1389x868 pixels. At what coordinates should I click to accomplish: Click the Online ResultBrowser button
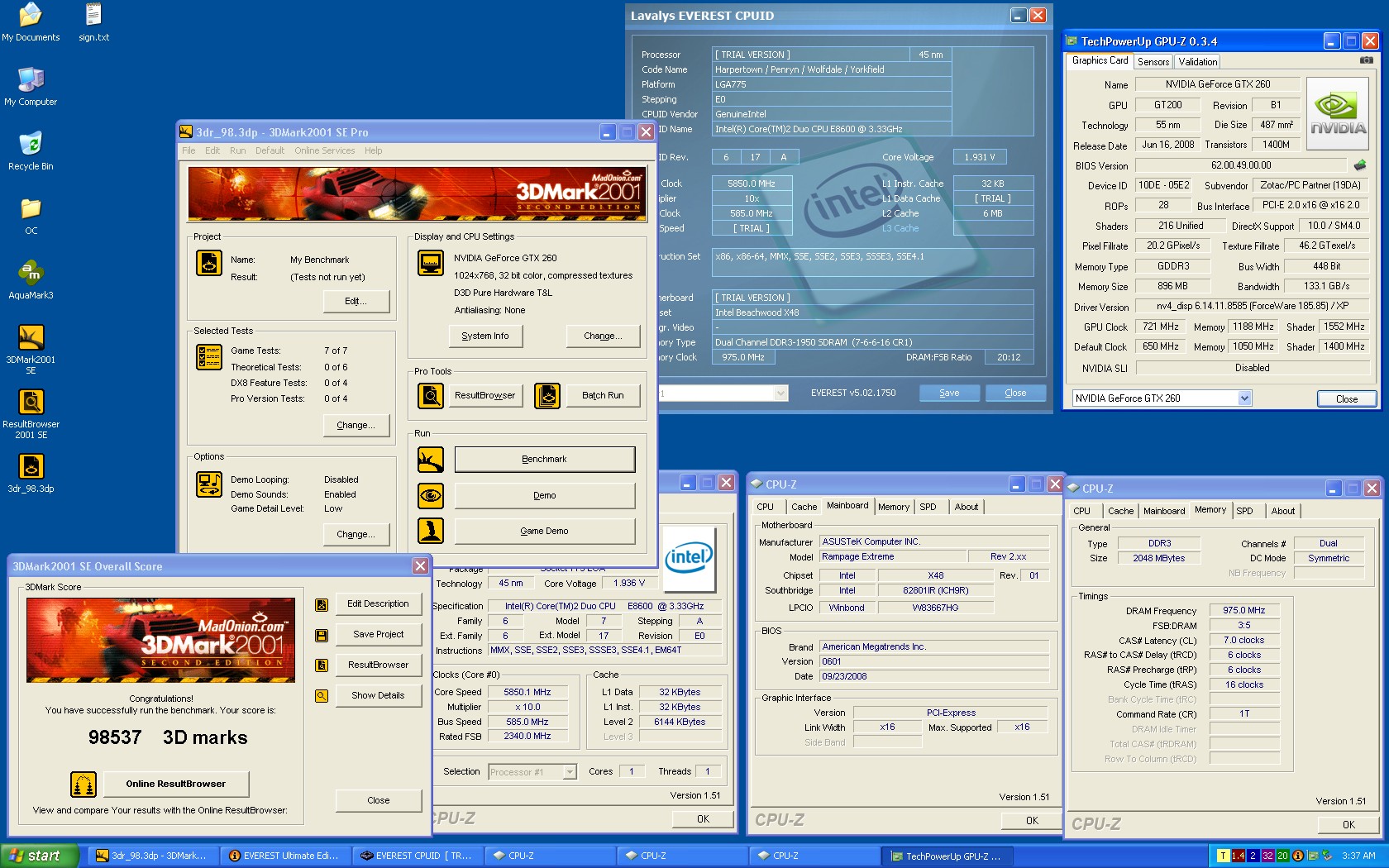pos(175,785)
